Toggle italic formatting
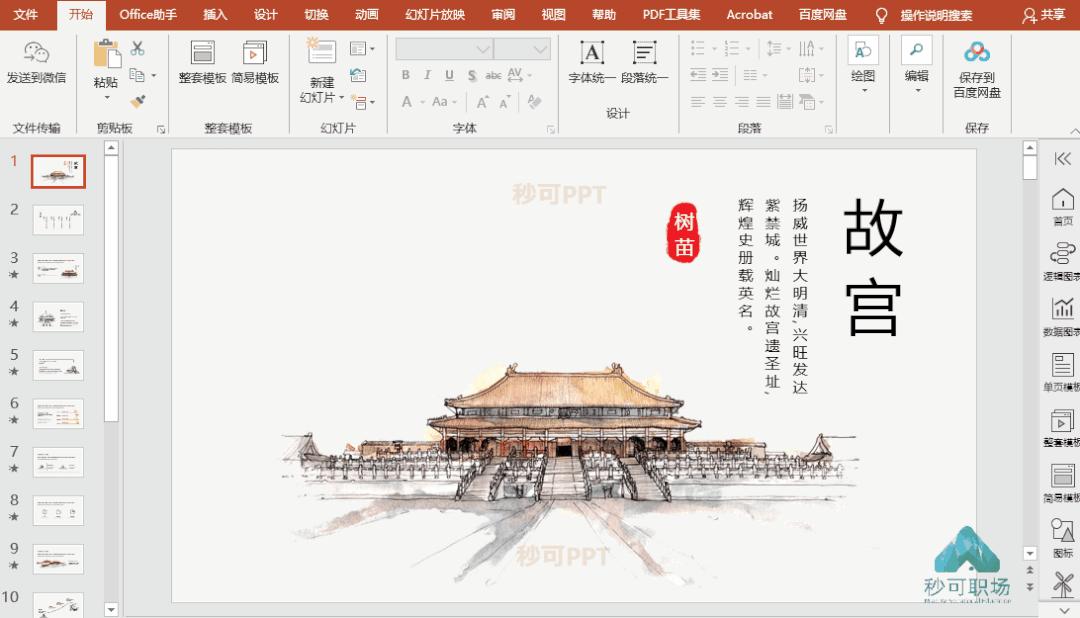The image size is (1080, 618). pyautogui.click(x=427, y=75)
